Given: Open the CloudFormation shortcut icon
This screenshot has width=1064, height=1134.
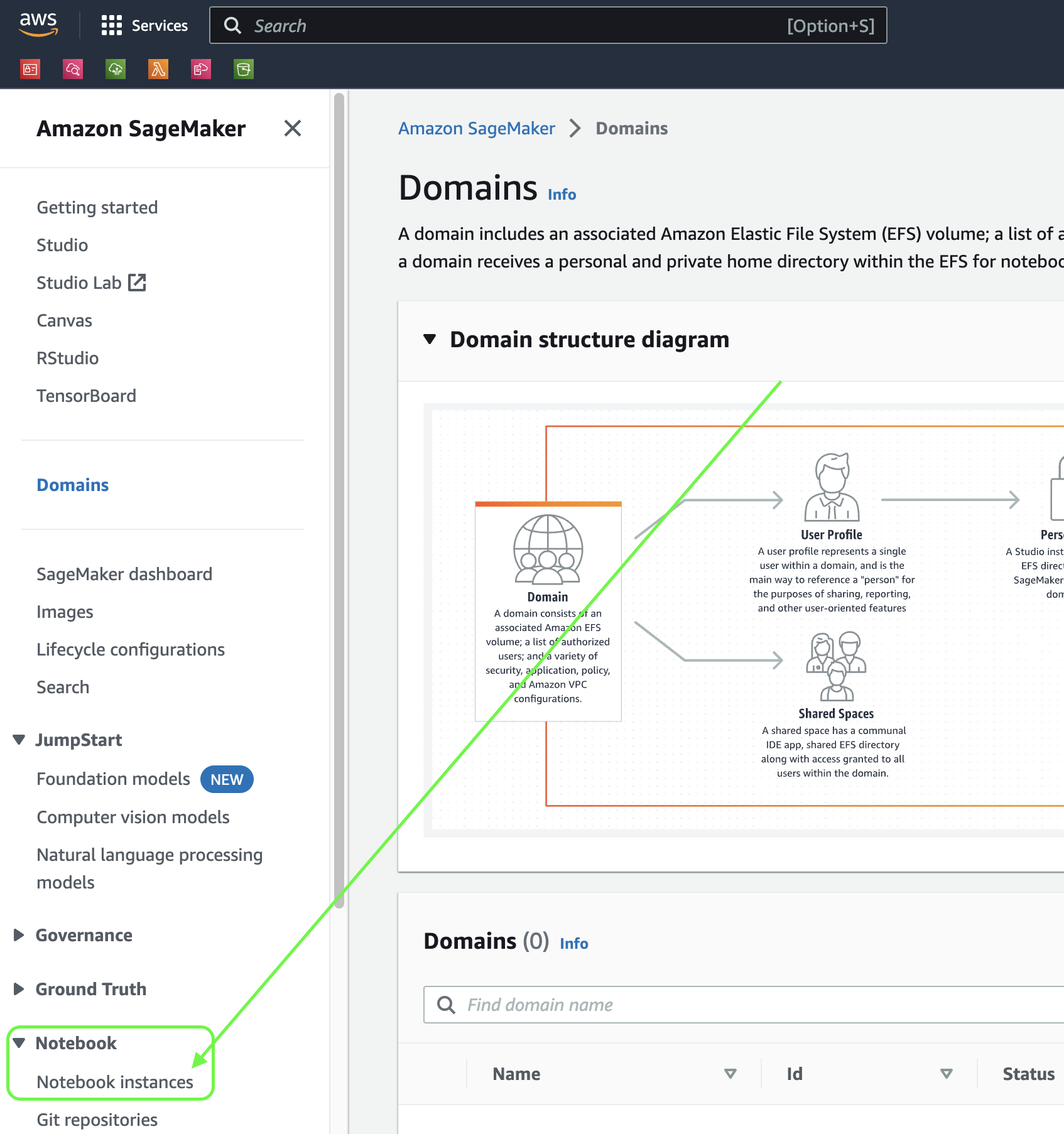Looking at the screenshot, I should click(x=201, y=69).
